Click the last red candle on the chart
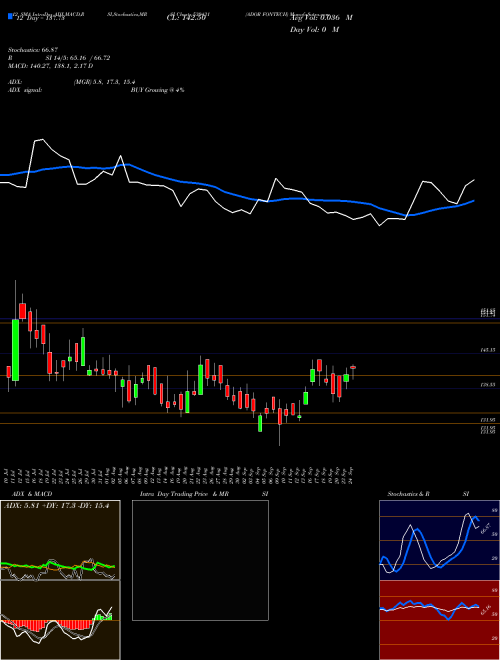This screenshot has height=660, width=500. tap(353, 367)
